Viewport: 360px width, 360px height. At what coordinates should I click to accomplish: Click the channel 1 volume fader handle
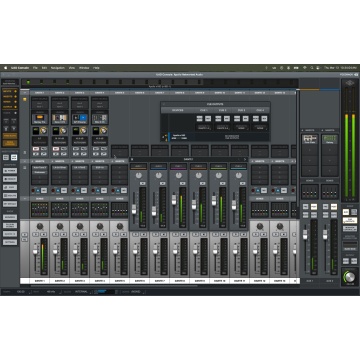(35, 251)
